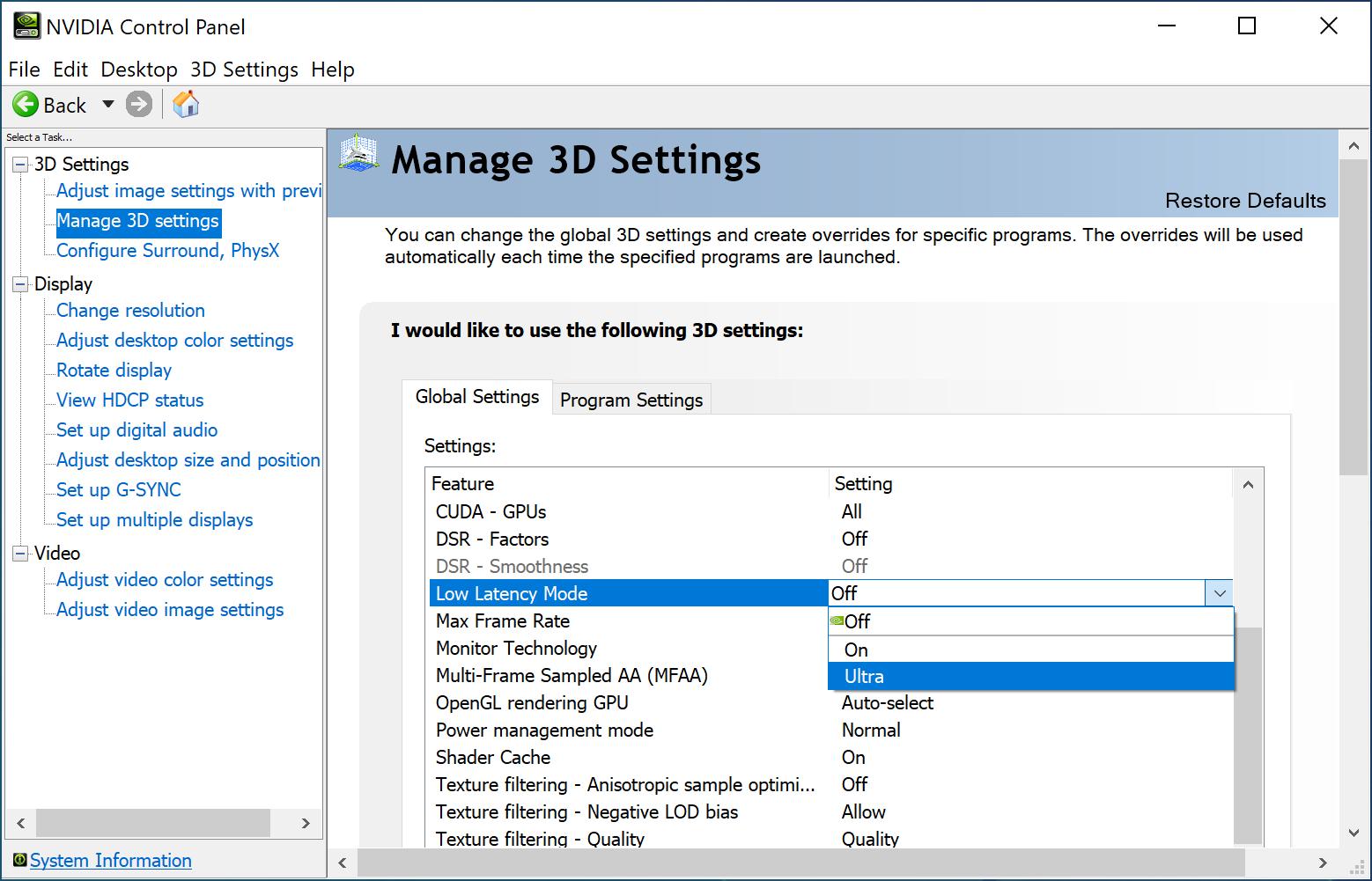Select Manage 3D settings tree item

[137, 221]
